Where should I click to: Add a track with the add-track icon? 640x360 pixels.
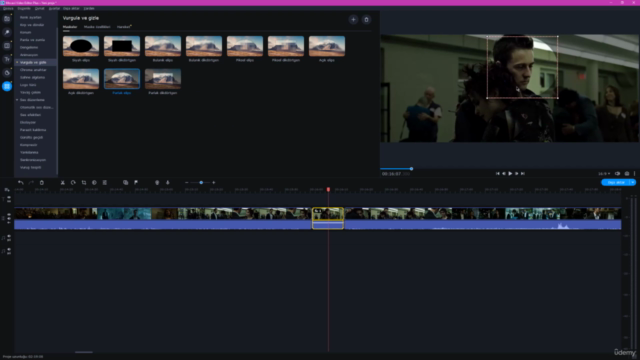[7, 190]
